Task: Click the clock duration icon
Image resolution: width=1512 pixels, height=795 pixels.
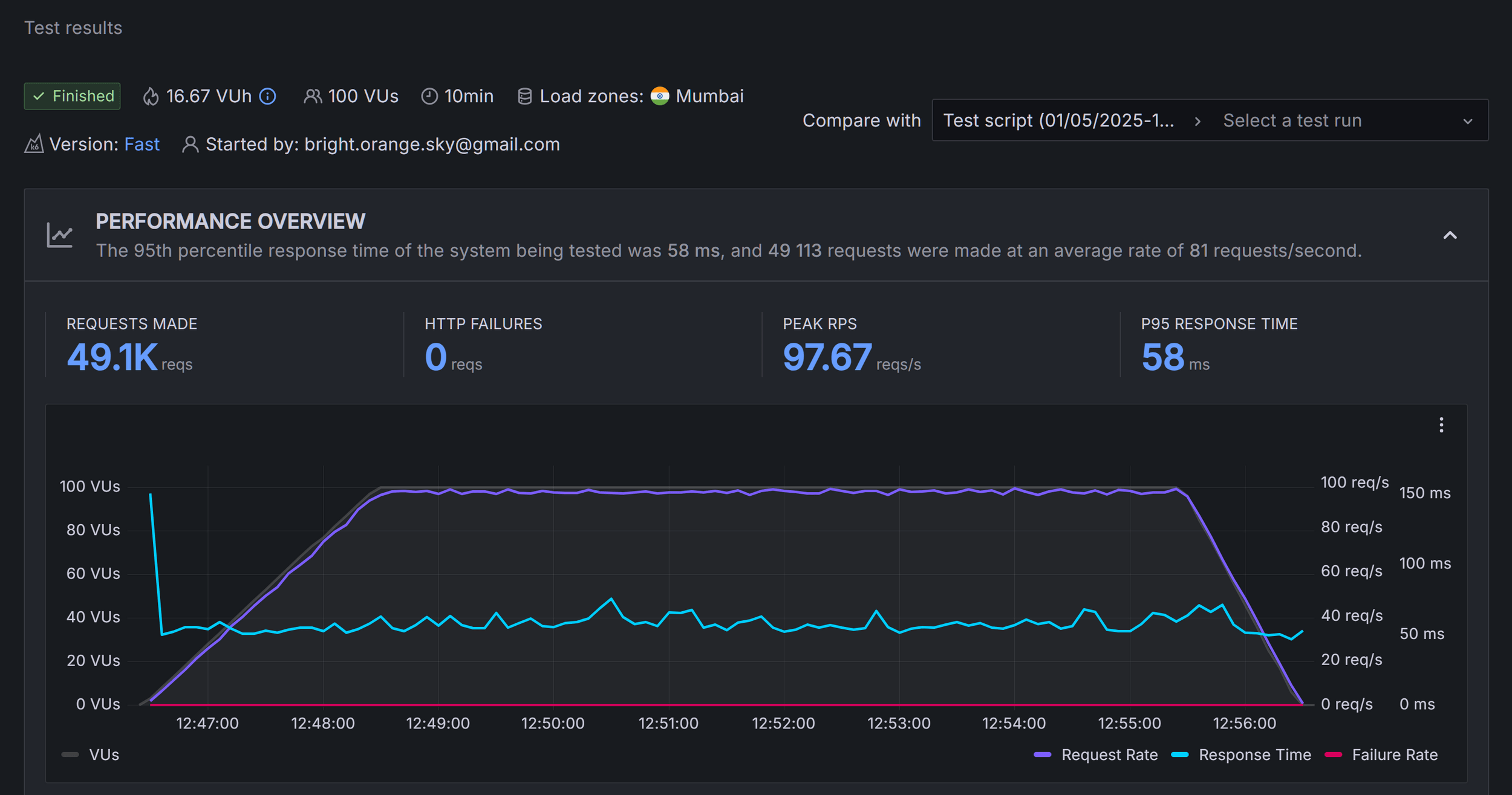Action: pos(429,96)
